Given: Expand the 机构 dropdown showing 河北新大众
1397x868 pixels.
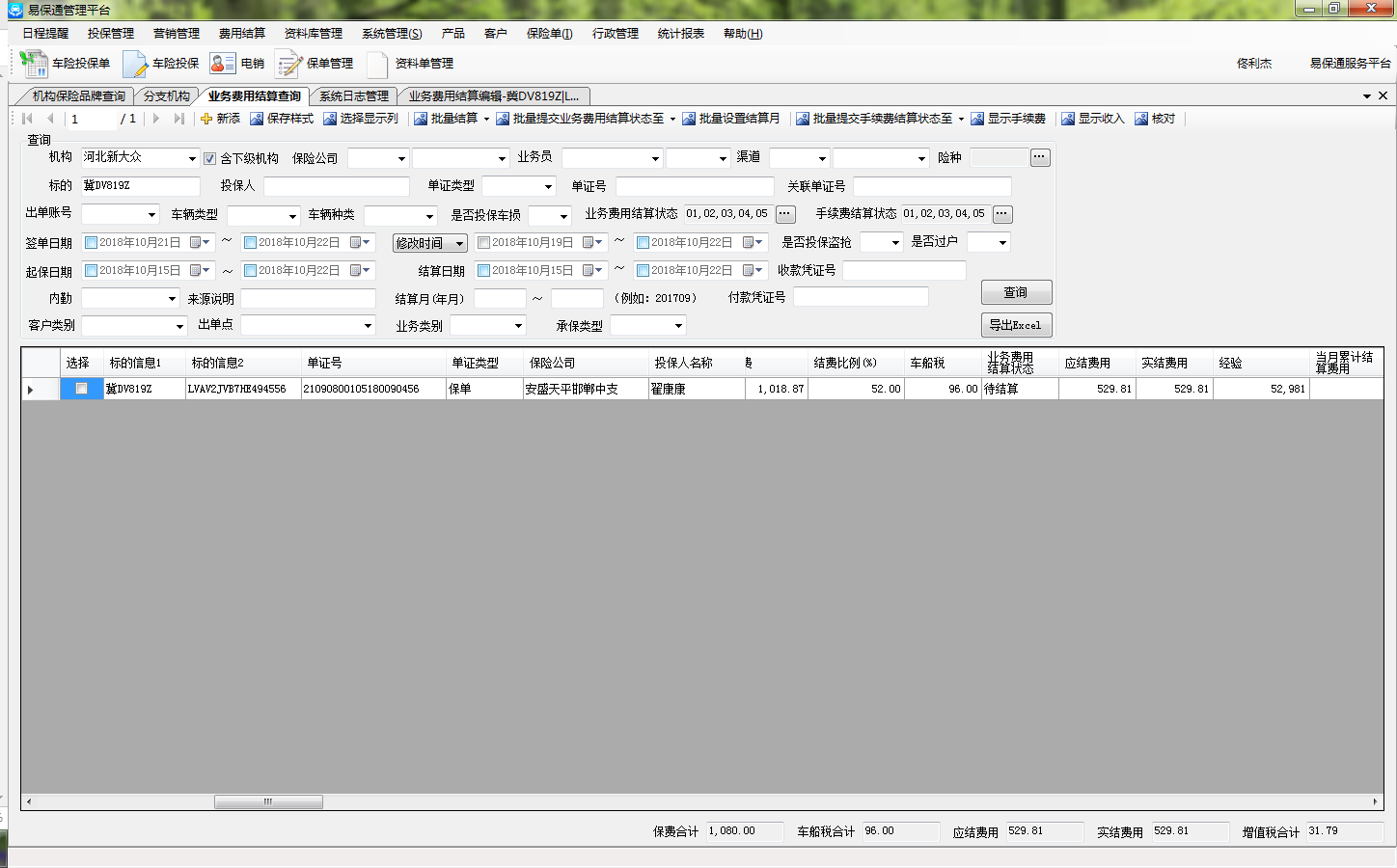Looking at the screenshot, I should pos(192,158).
